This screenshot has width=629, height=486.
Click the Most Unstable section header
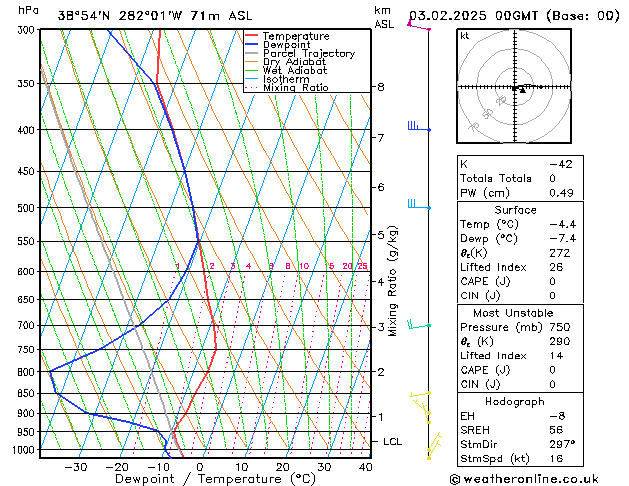coord(516,312)
